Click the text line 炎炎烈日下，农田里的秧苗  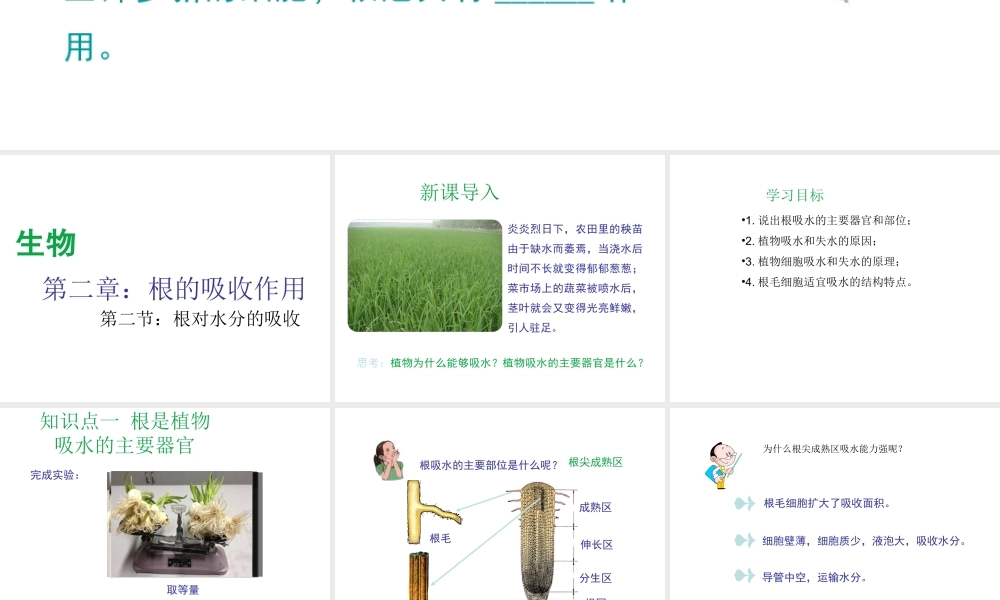coord(575,229)
